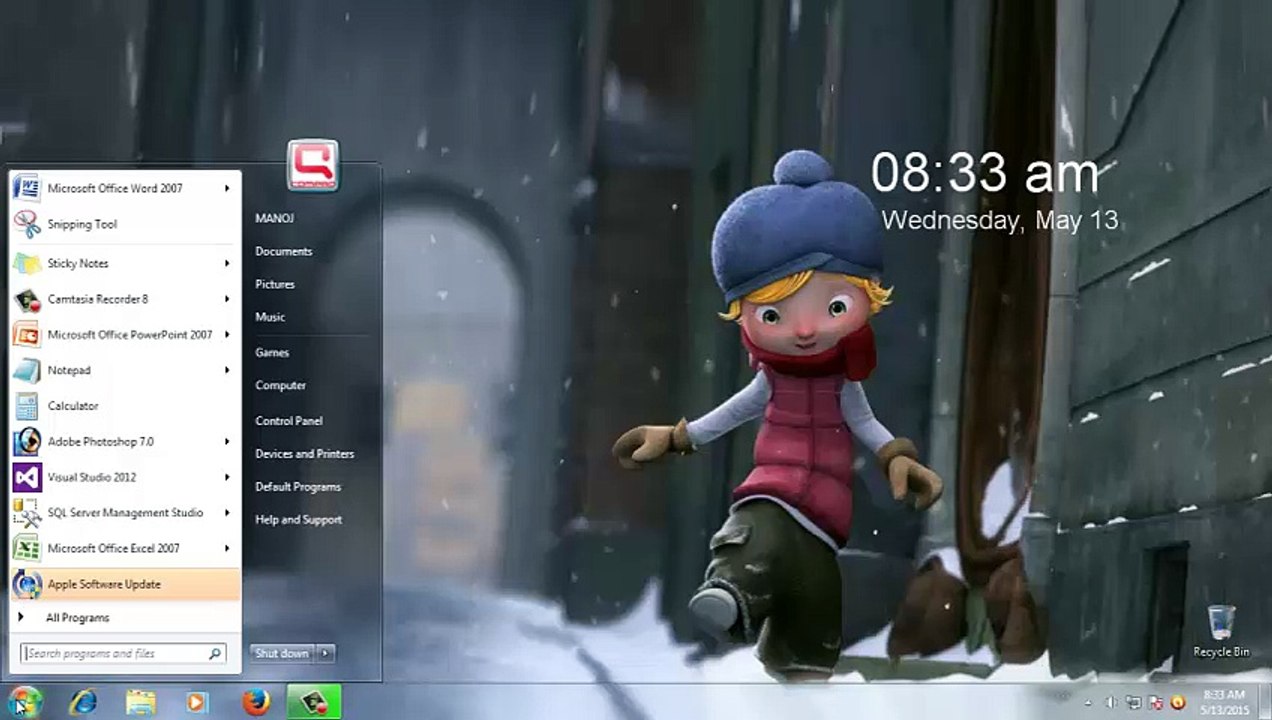Open PowerPoint 2007 icon
1272x720 pixels.
point(27,335)
